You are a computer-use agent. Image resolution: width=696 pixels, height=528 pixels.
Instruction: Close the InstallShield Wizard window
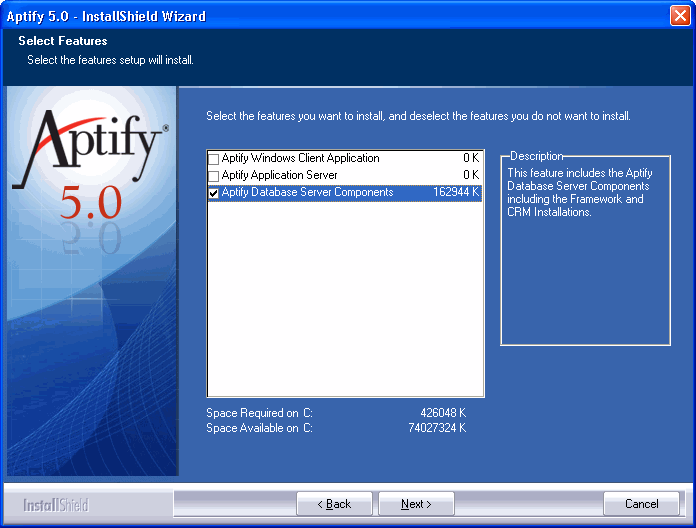[680, 16]
